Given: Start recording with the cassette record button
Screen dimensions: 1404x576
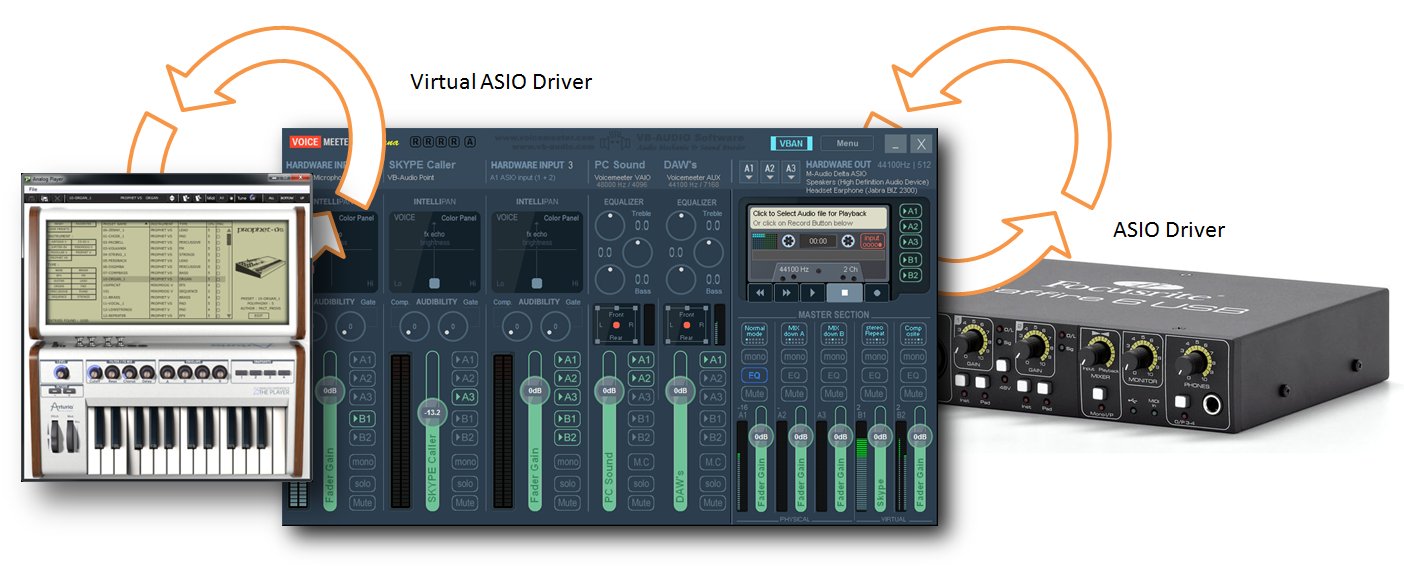Looking at the screenshot, I should tap(877, 293).
